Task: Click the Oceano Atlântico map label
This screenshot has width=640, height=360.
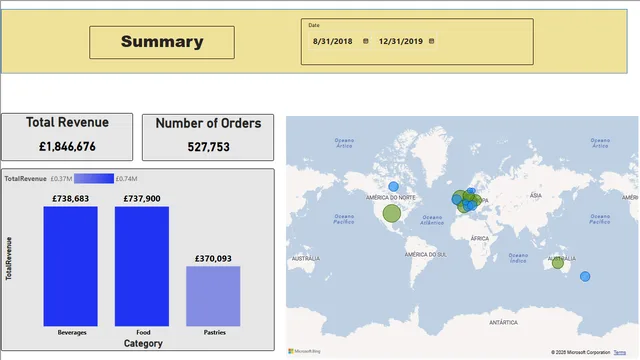Action: click(432, 220)
